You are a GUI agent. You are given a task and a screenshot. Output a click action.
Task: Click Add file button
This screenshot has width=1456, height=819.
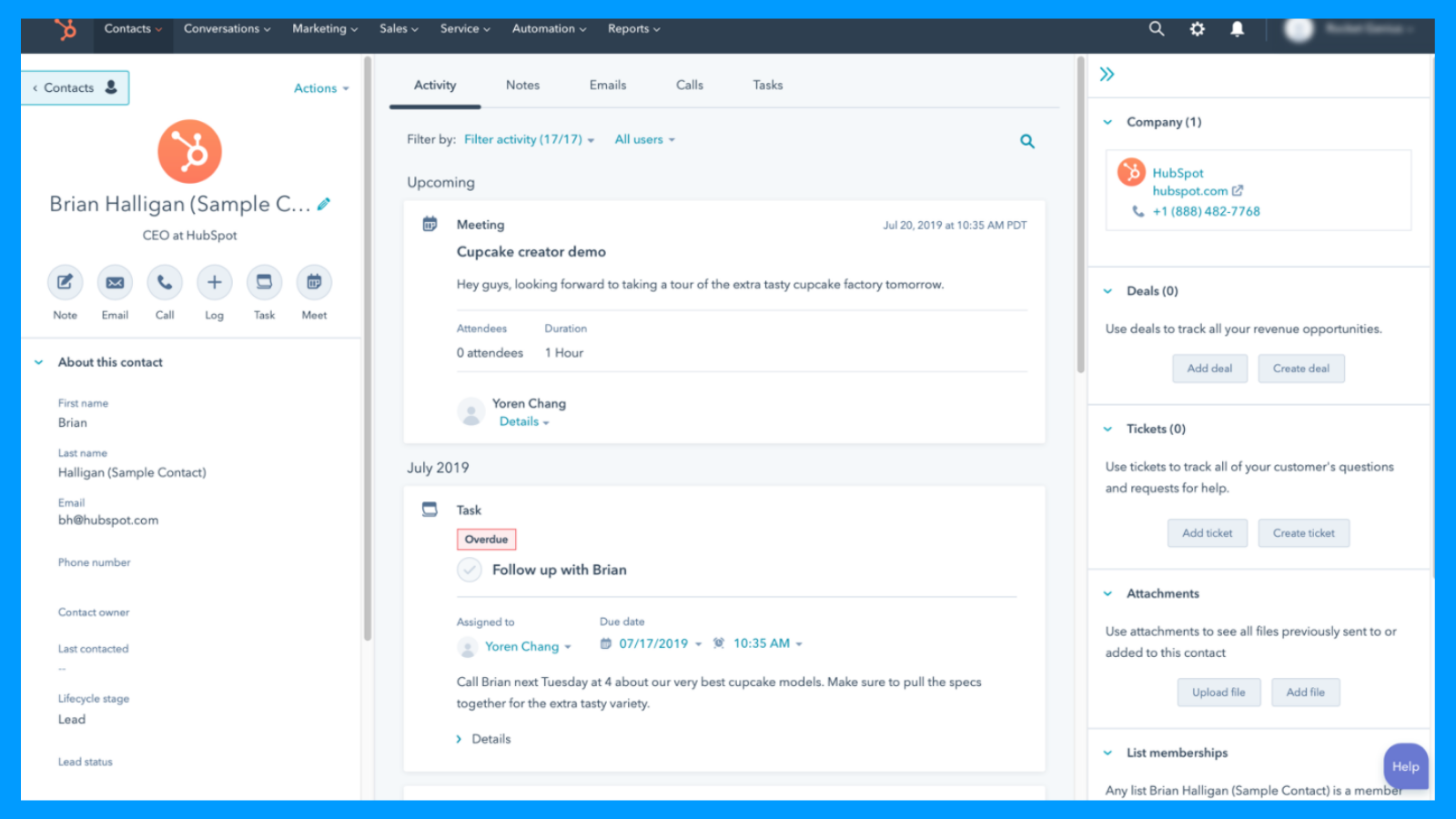tap(1306, 693)
